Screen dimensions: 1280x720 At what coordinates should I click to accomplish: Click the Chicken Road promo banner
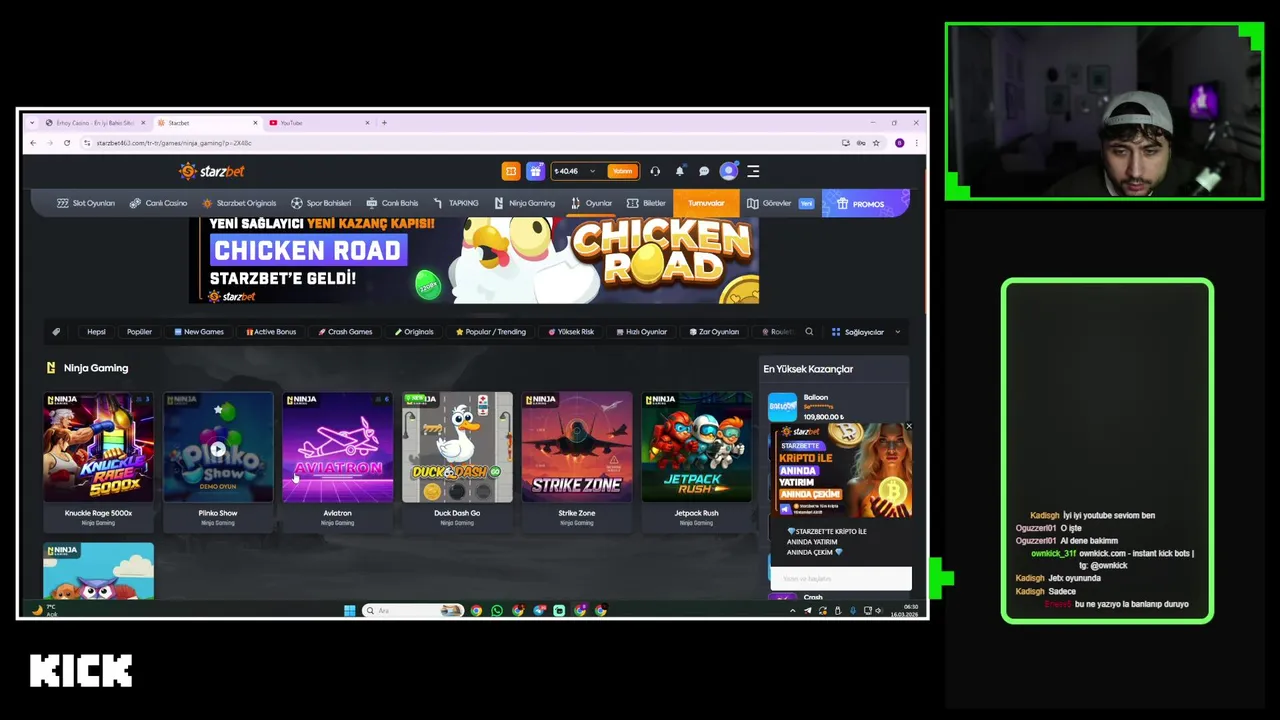[x=474, y=260]
